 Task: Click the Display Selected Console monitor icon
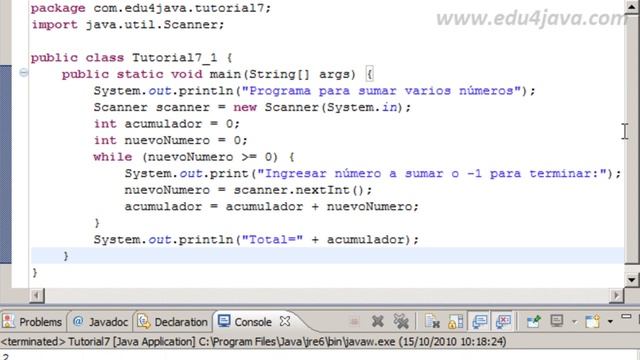click(x=557, y=321)
